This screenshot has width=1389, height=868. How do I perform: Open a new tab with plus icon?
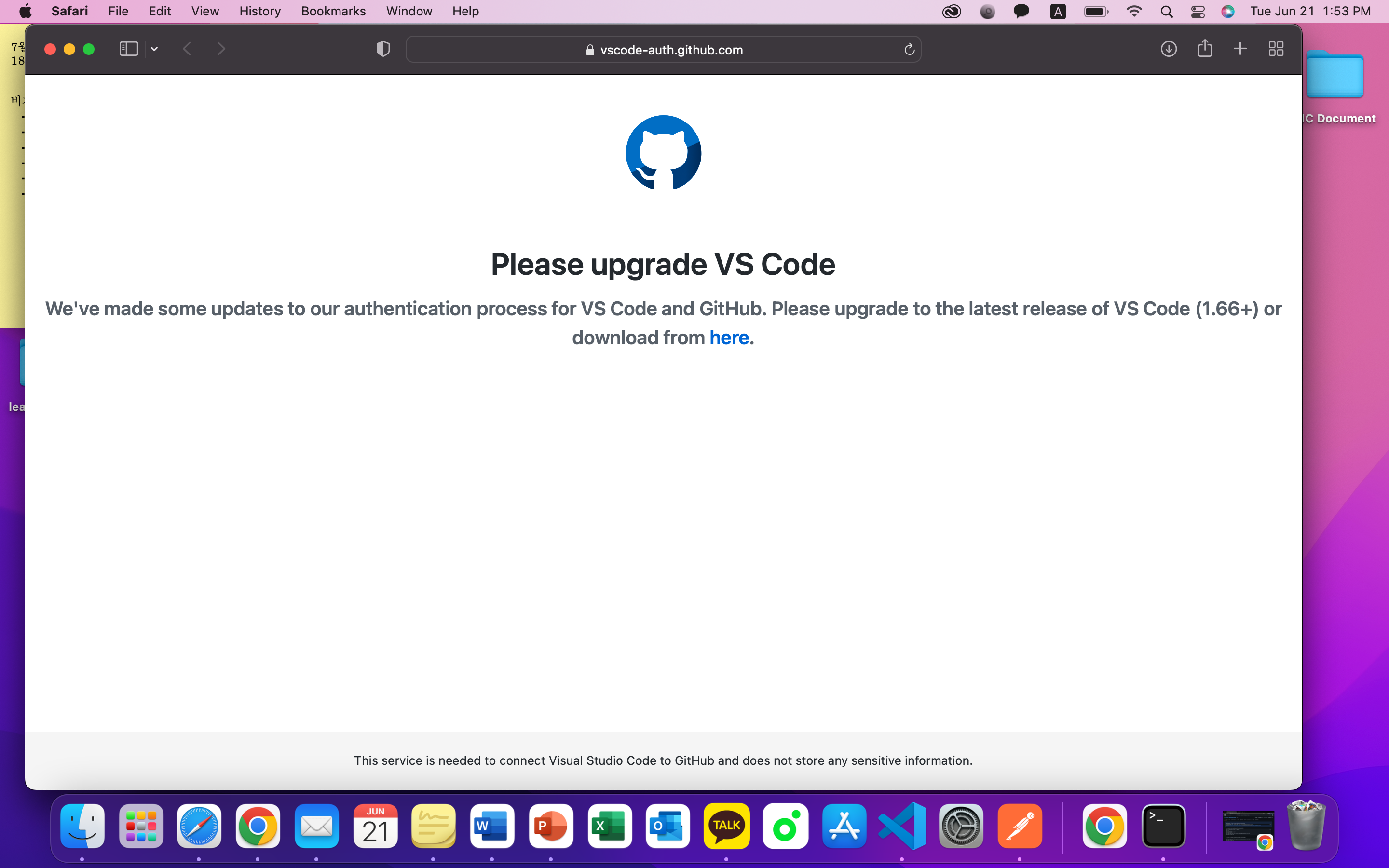coord(1240,49)
